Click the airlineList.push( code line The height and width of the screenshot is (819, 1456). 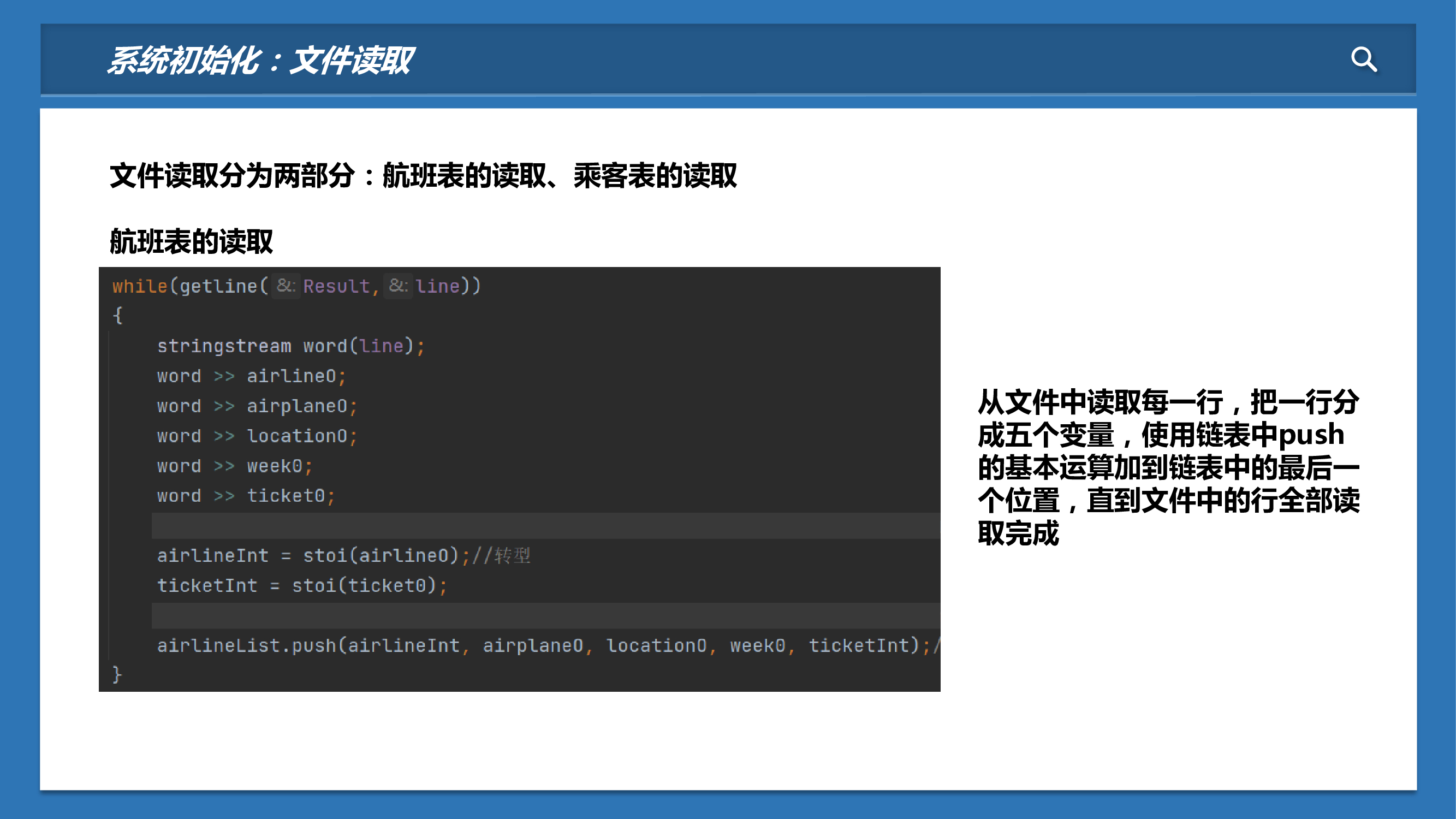pos(548,645)
